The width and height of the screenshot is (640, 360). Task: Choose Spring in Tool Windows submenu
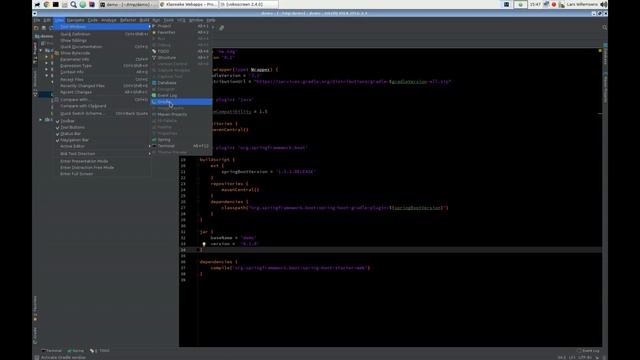(182, 140)
